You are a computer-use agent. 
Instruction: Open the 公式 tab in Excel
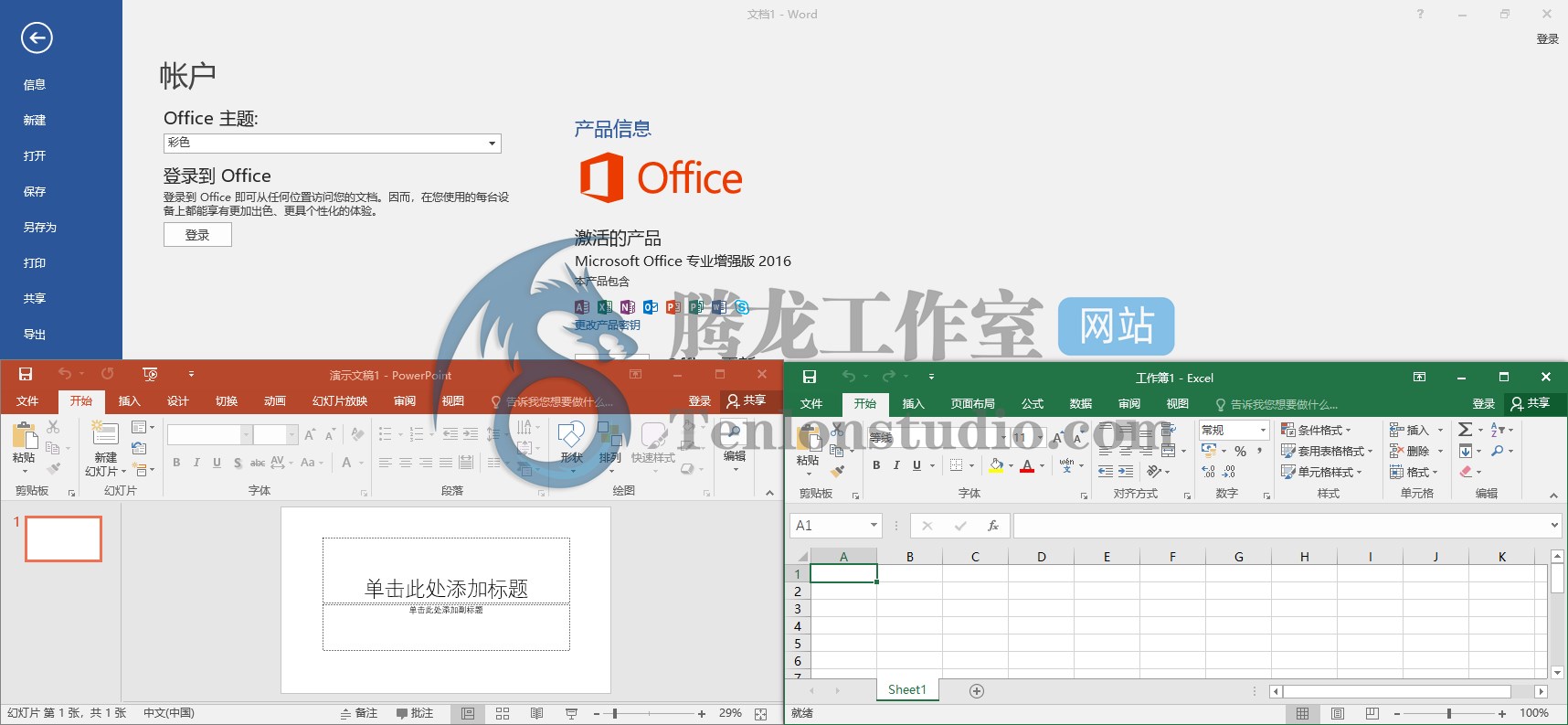(x=1033, y=403)
